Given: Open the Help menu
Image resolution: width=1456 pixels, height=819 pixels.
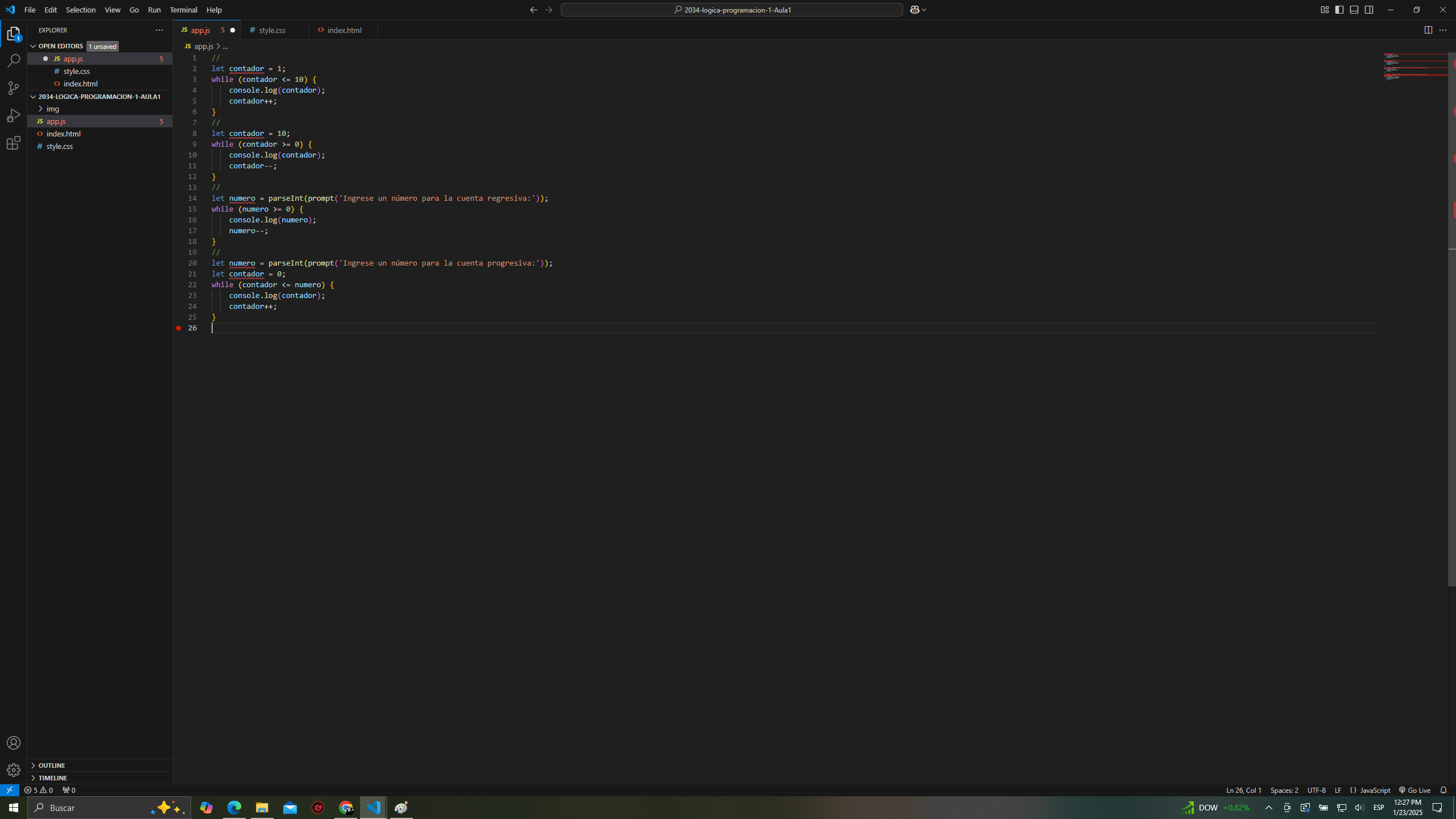Looking at the screenshot, I should click(214, 10).
